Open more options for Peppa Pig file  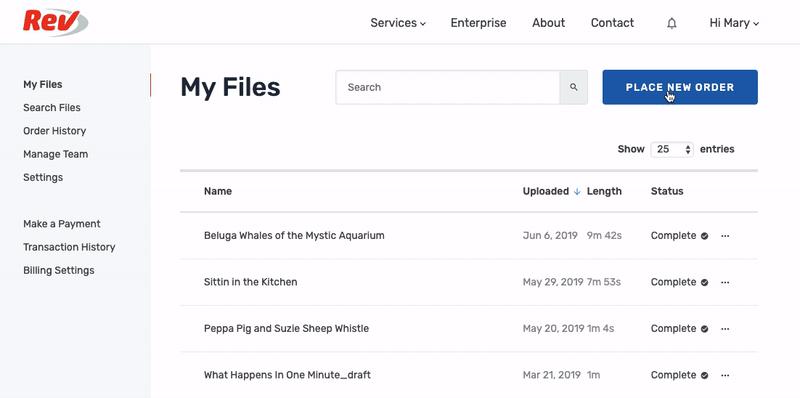pyautogui.click(x=725, y=329)
